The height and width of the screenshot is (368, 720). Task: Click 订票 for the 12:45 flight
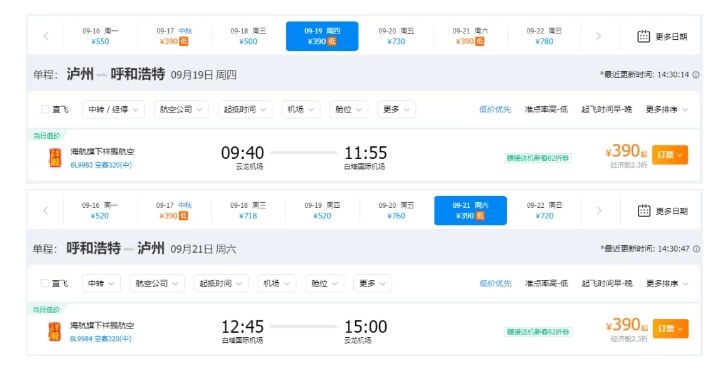tap(670, 328)
